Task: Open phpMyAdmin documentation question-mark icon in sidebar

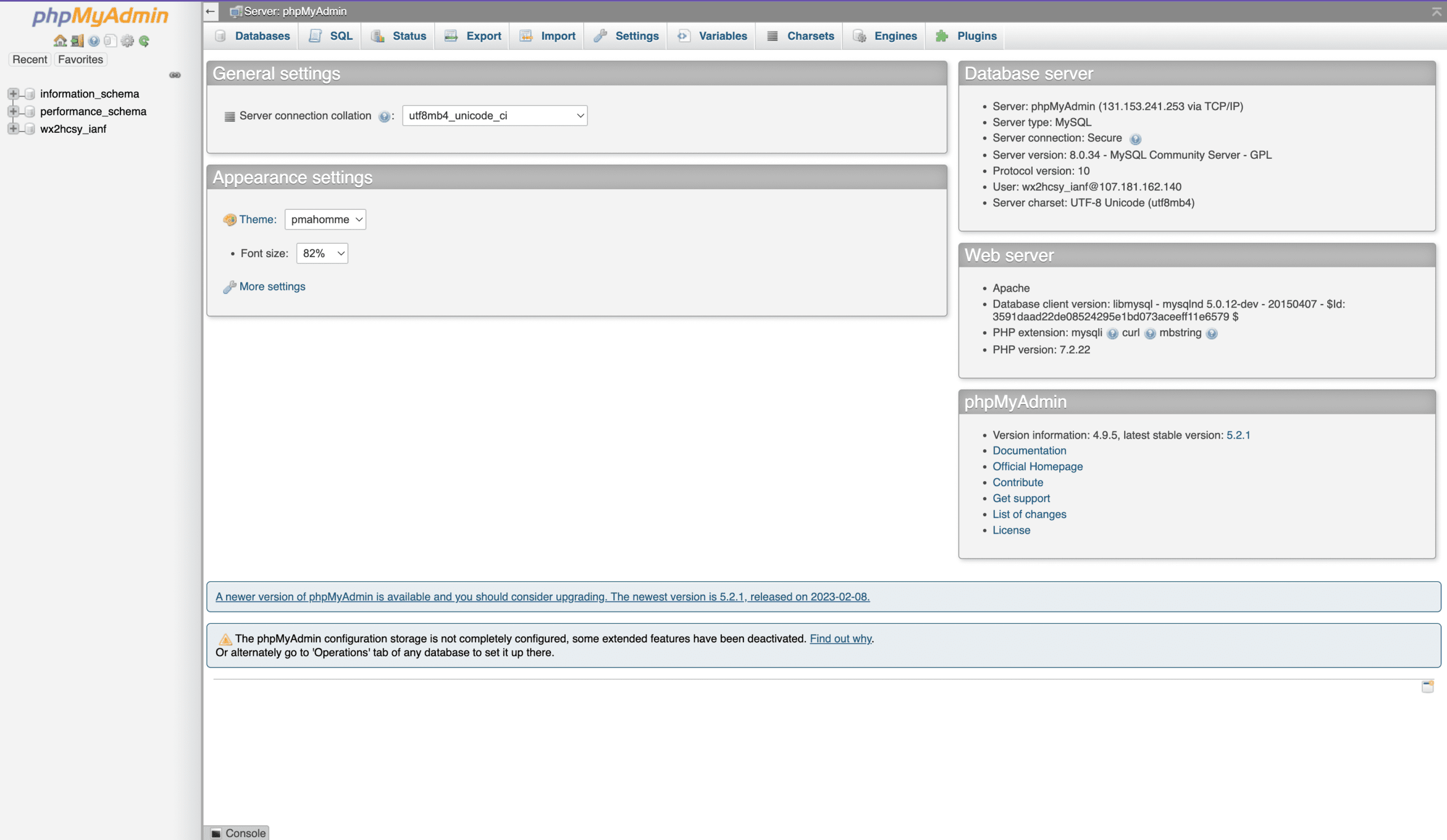Action: pos(94,41)
